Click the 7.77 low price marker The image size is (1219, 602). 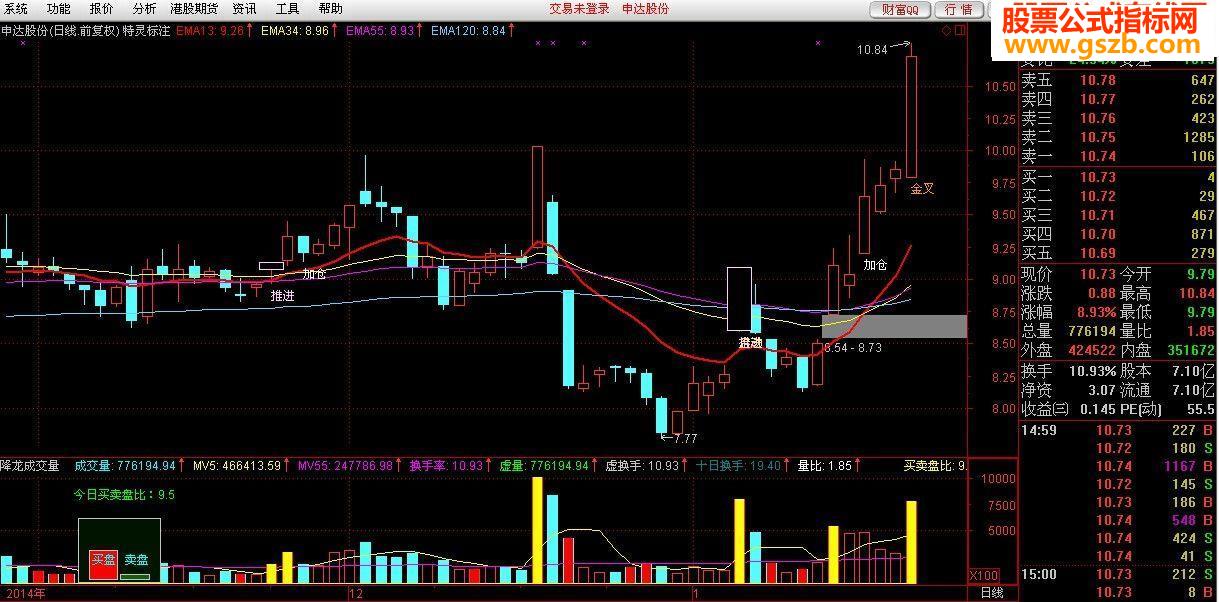coord(684,438)
